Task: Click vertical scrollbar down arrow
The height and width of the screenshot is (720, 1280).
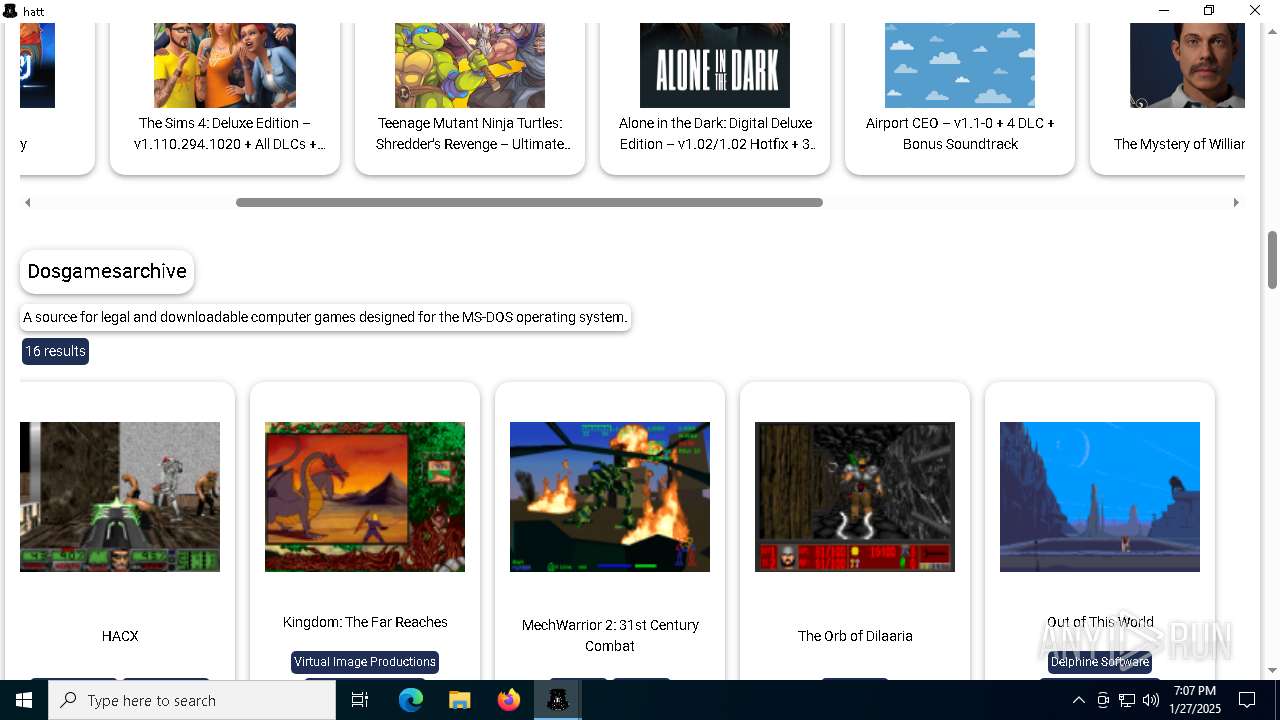Action: (1272, 670)
